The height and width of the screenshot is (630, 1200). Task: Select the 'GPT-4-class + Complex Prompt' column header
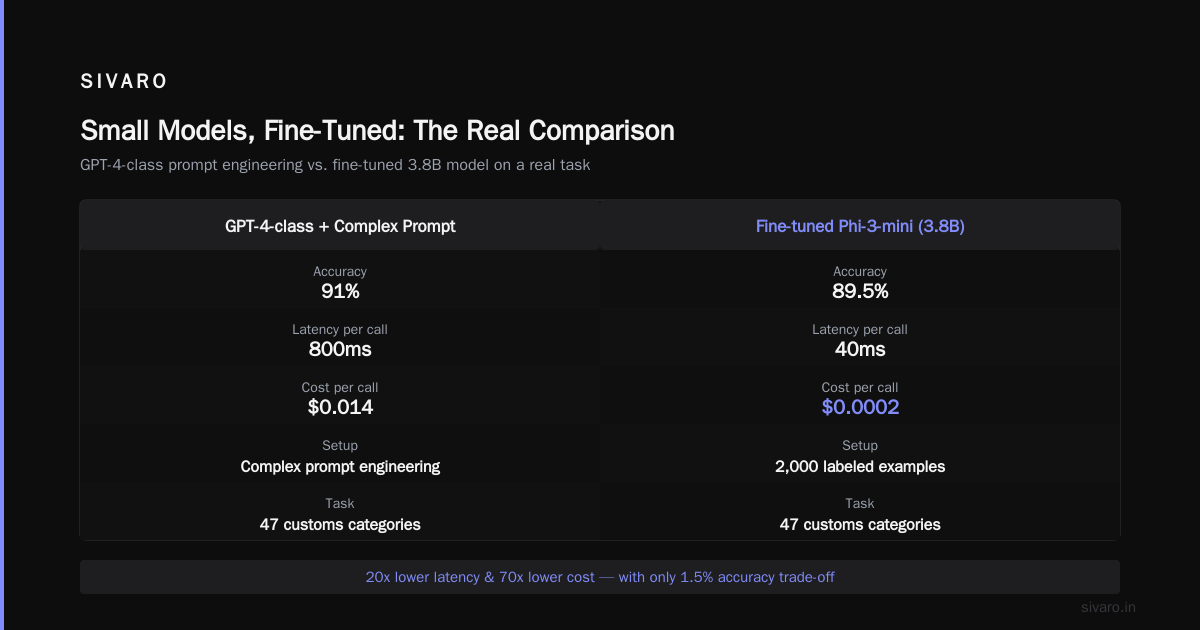tap(340, 226)
